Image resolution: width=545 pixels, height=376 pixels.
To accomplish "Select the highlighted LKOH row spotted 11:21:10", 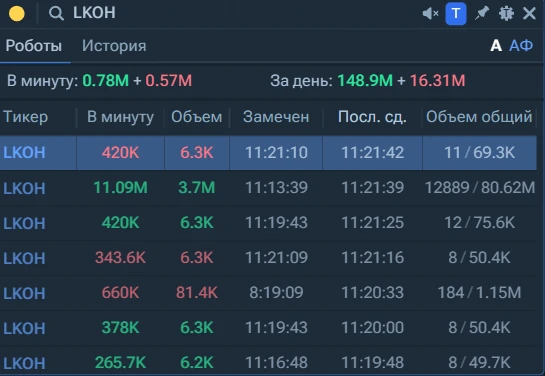I will (x=268, y=153).
